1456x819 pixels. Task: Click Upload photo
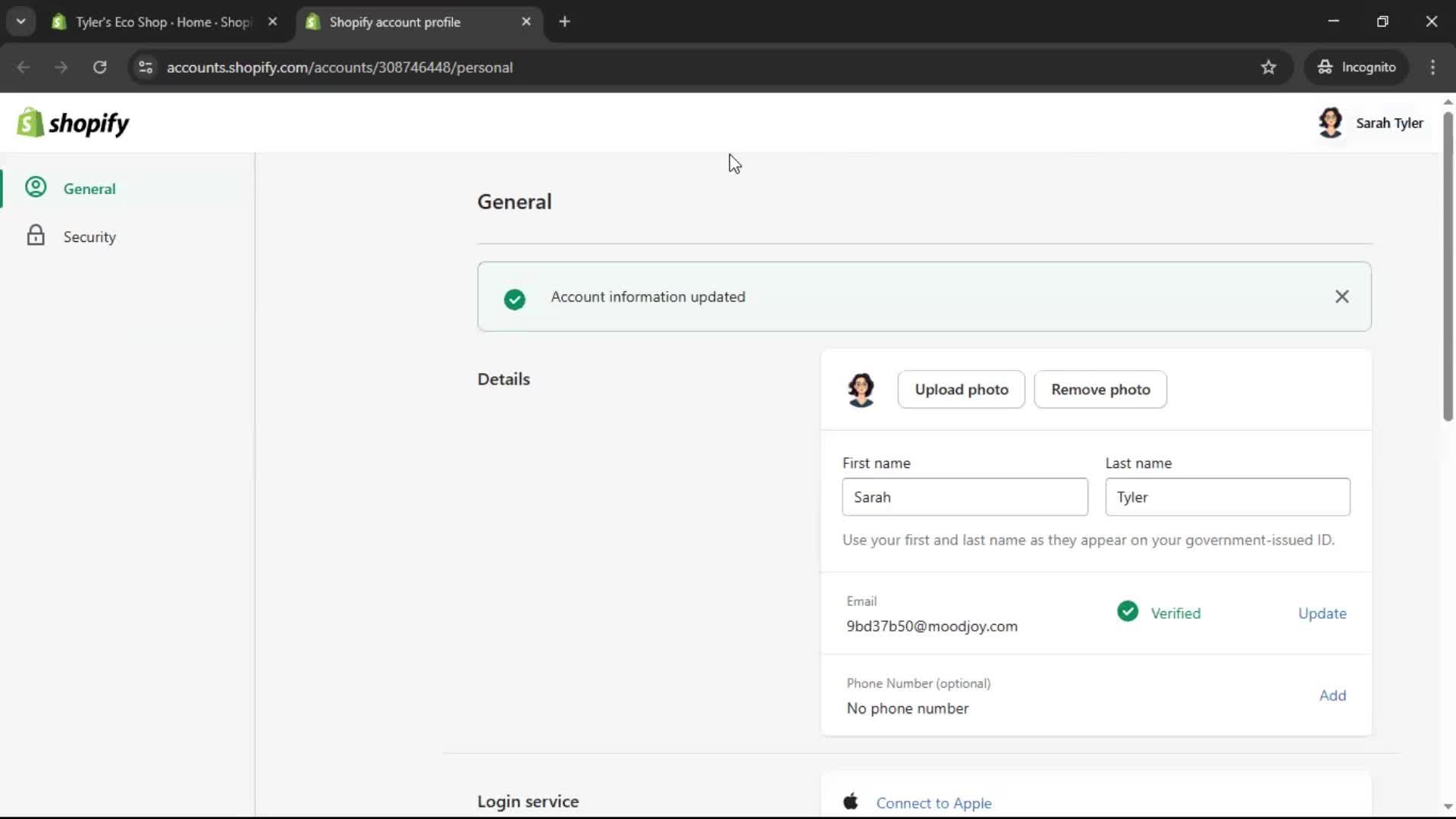(961, 389)
